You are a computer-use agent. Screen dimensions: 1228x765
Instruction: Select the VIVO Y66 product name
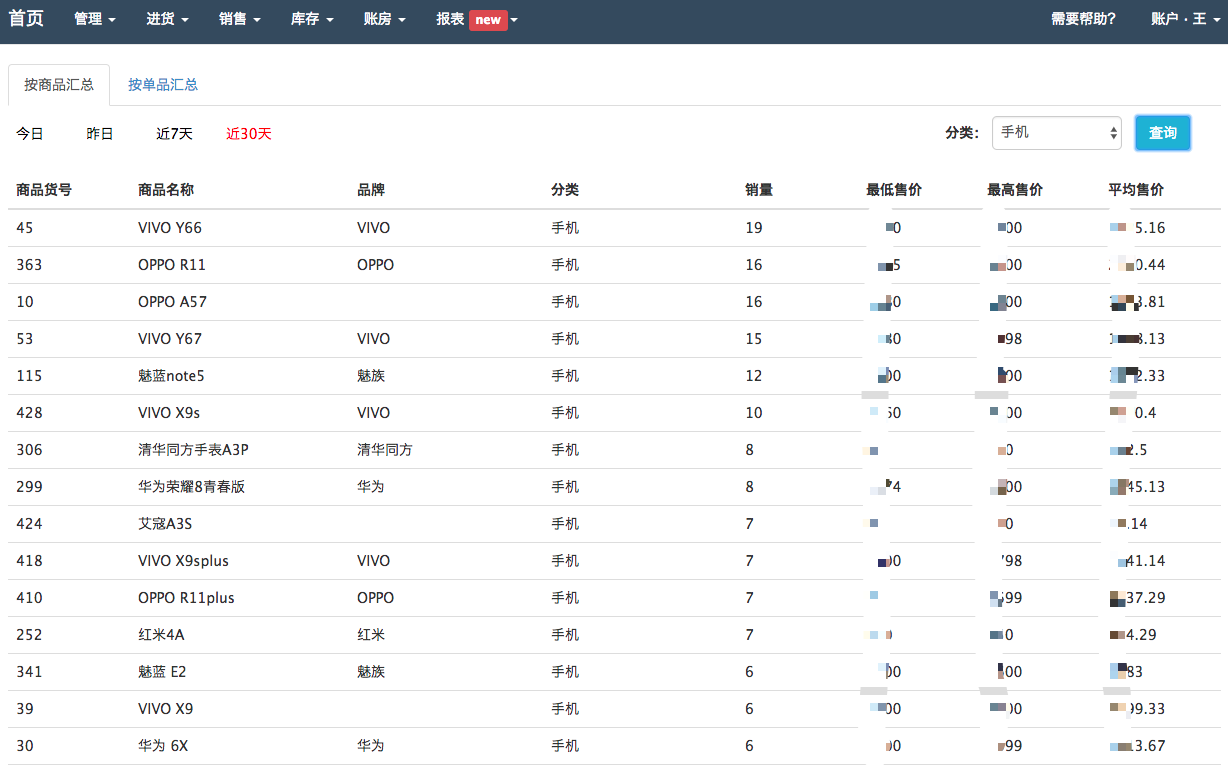(170, 228)
